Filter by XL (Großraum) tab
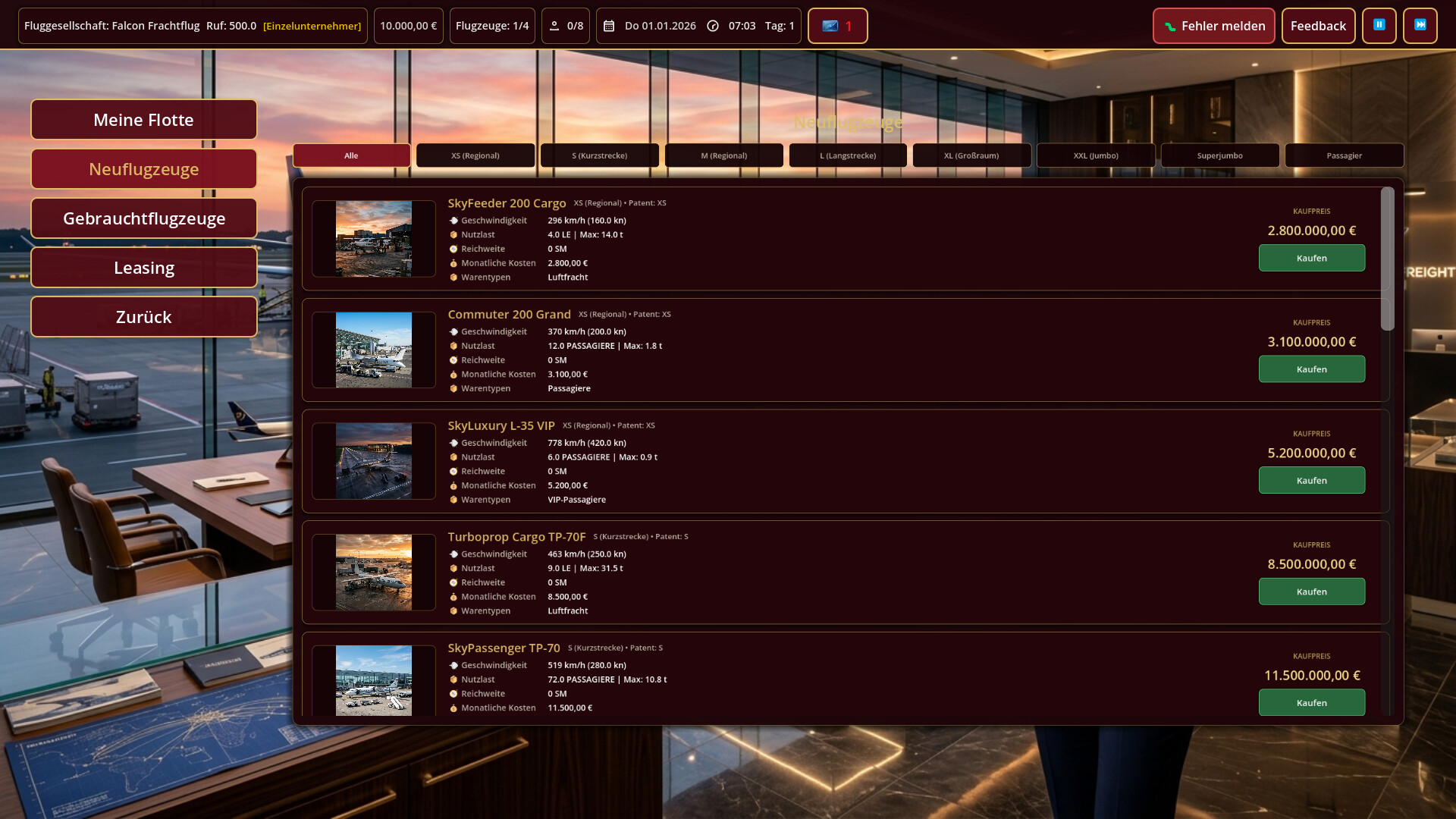The image size is (1456, 819). tap(971, 155)
